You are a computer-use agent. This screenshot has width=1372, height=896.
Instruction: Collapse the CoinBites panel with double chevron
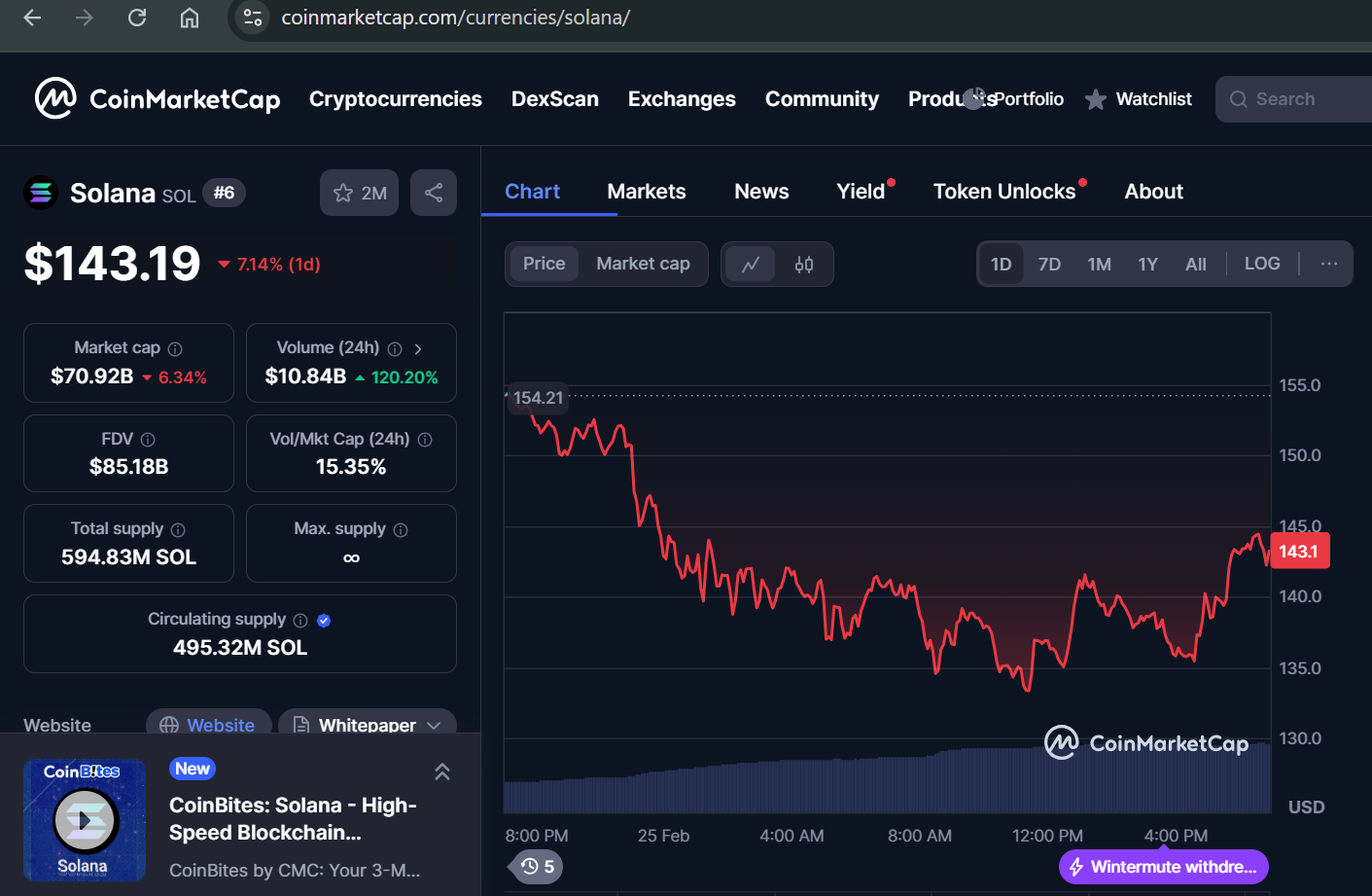point(442,771)
